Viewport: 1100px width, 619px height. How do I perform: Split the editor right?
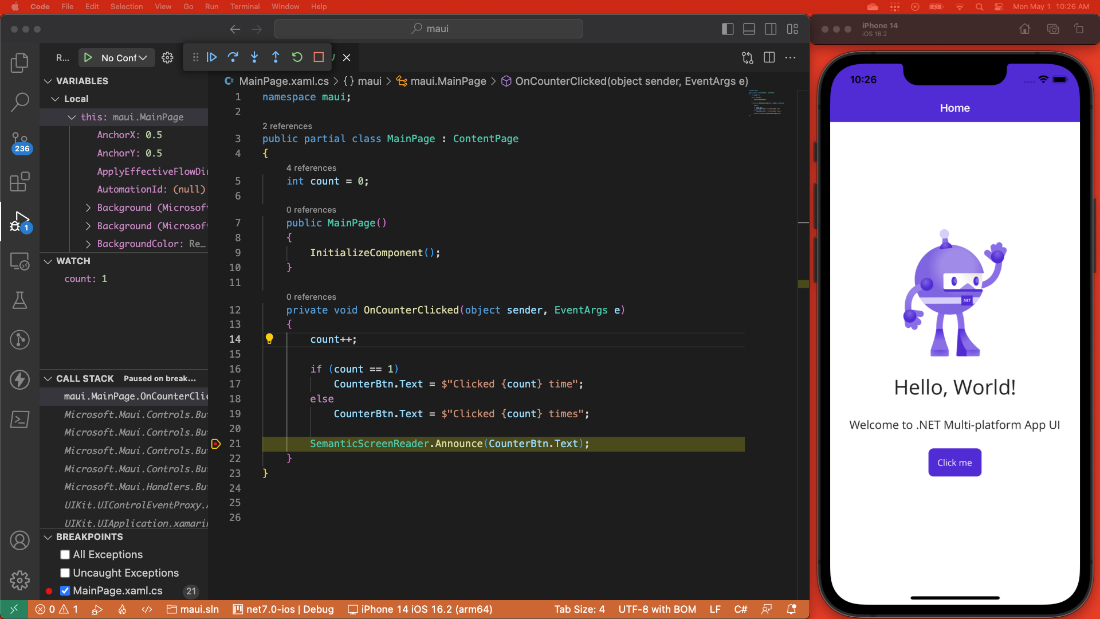click(769, 58)
